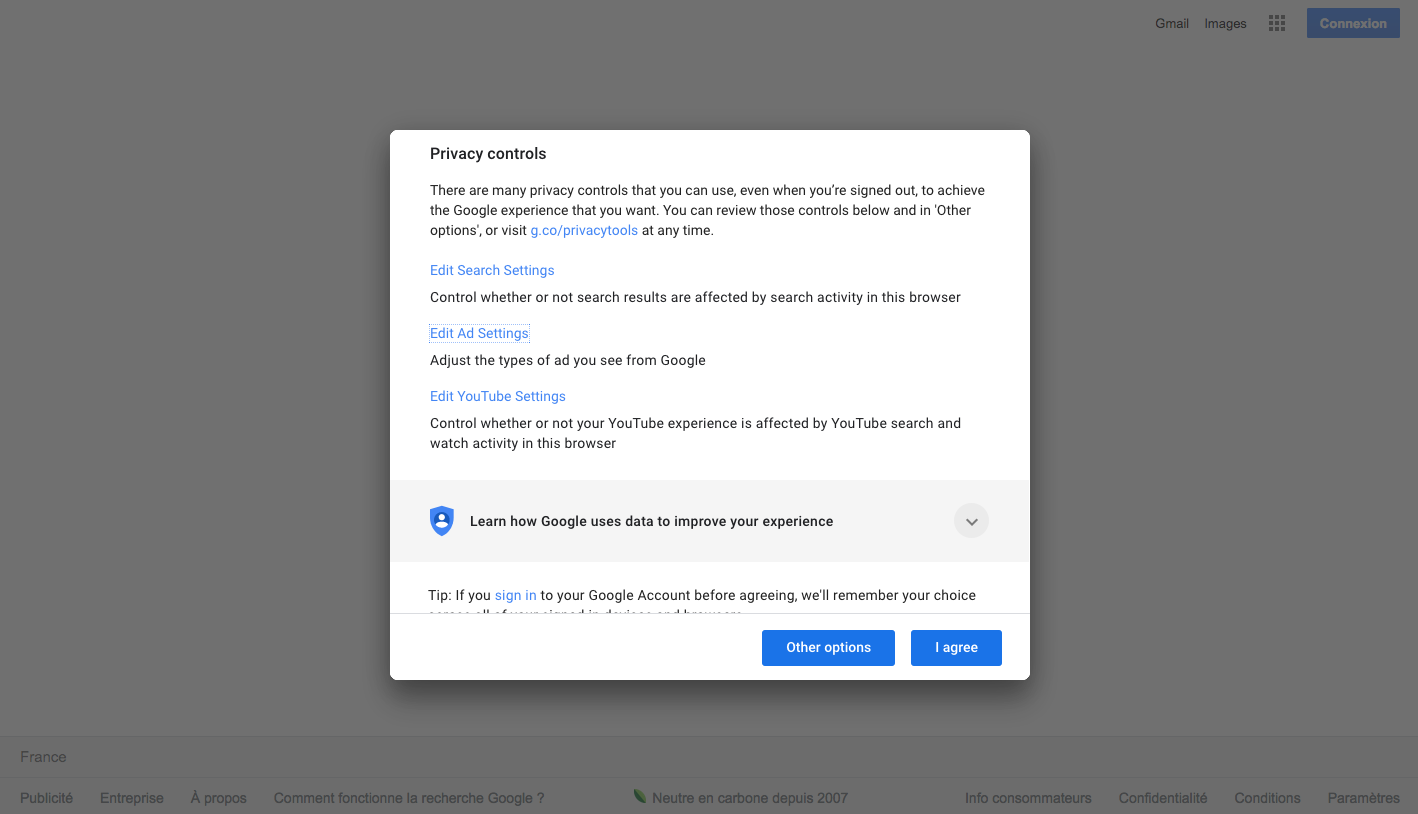Image resolution: width=1418 pixels, height=814 pixels.
Task: Click the green leaf carbon neutral icon
Action: [x=640, y=796]
